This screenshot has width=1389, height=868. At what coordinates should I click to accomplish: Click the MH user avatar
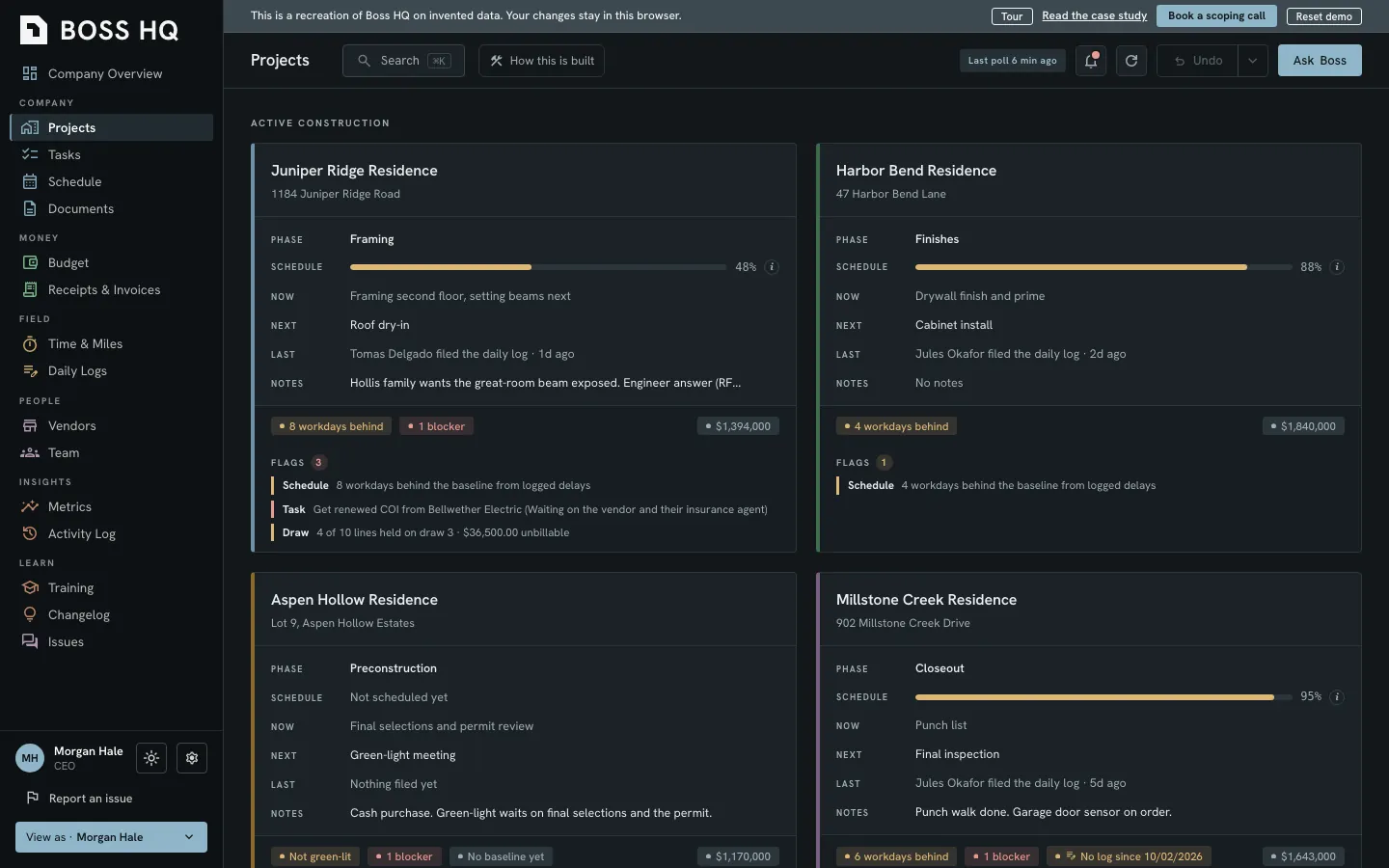coord(30,758)
